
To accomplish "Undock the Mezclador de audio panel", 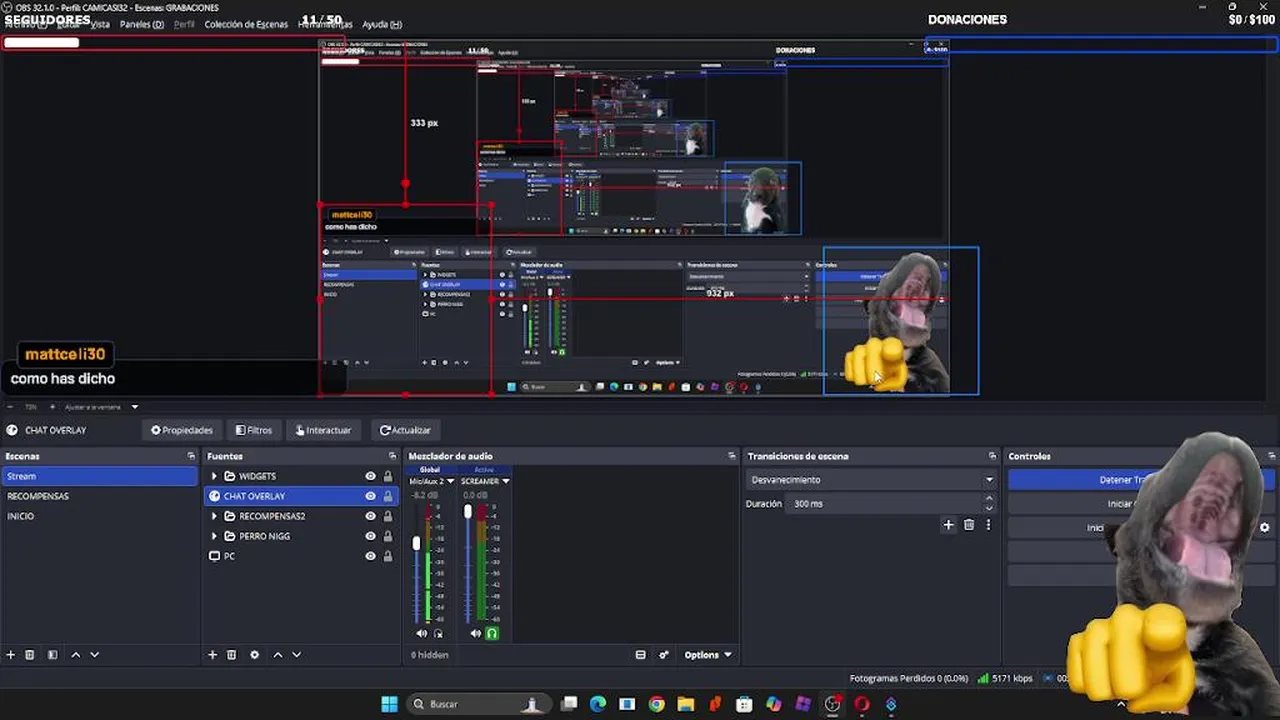I will click(732, 456).
